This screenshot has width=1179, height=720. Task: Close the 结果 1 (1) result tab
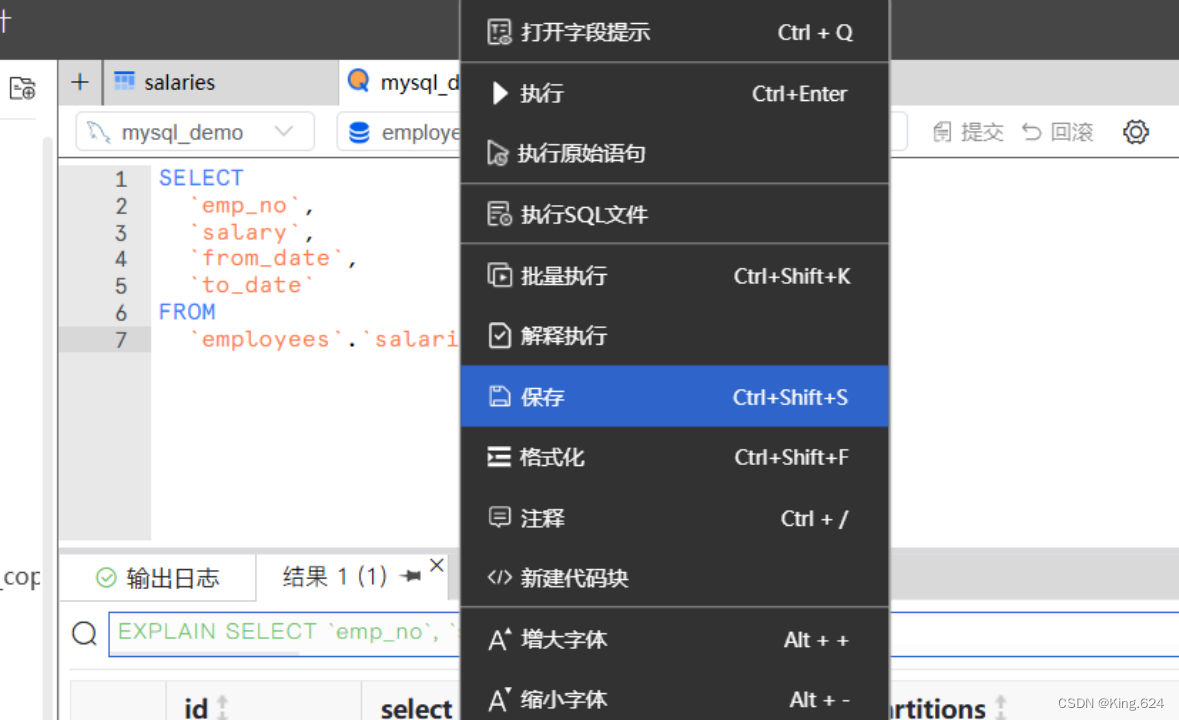pos(437,565)
